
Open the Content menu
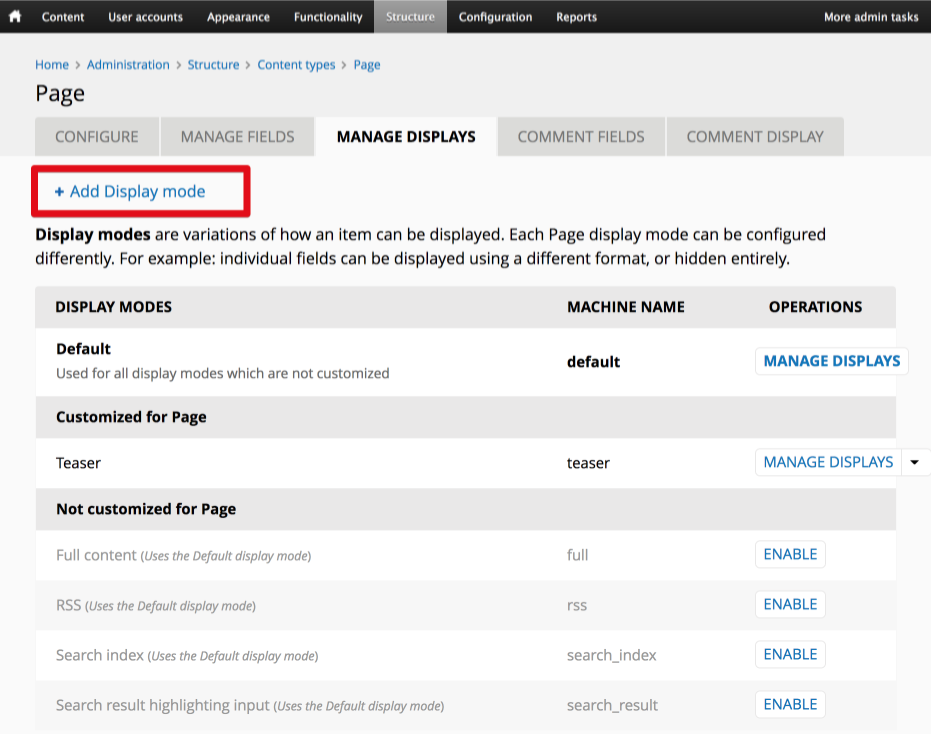(63, 16)
